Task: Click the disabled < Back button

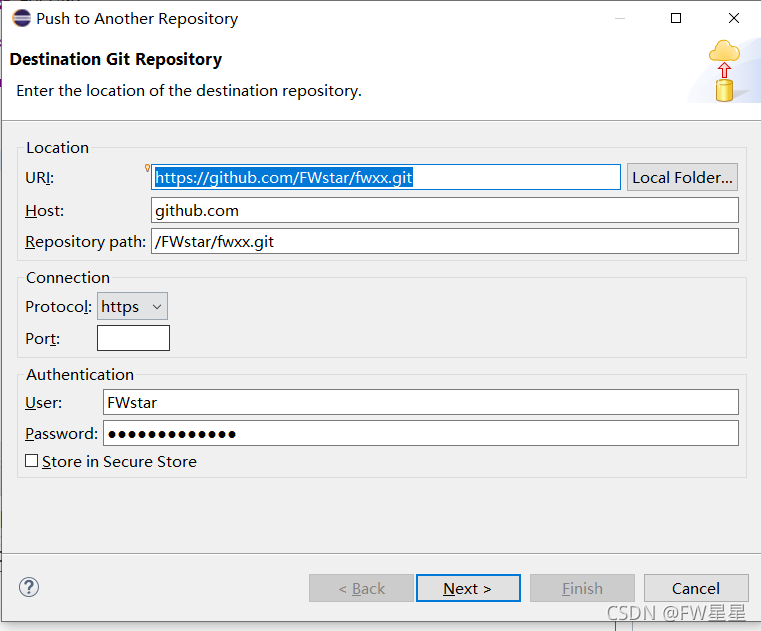Action: pyautogui.click(x=361, y=588)
